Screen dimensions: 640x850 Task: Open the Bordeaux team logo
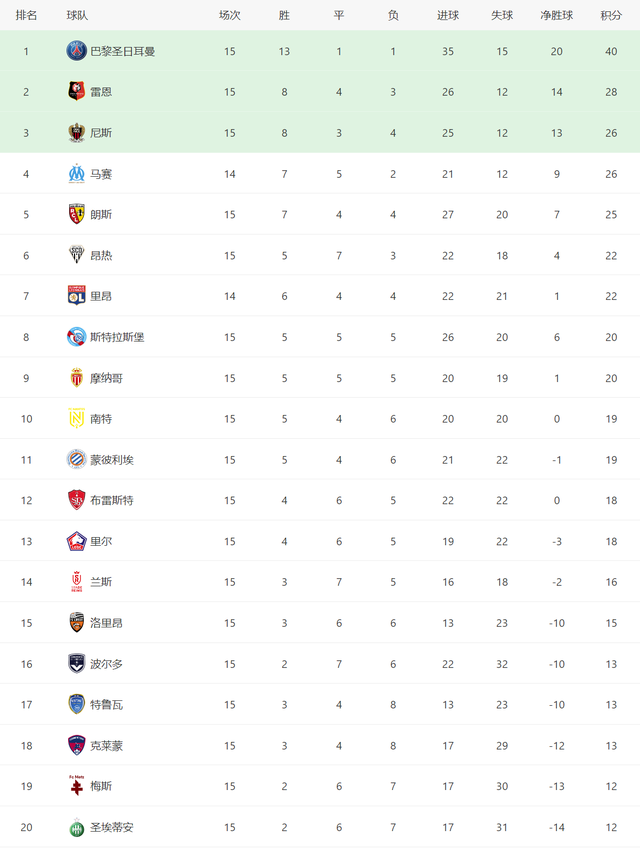click(76, 663)
